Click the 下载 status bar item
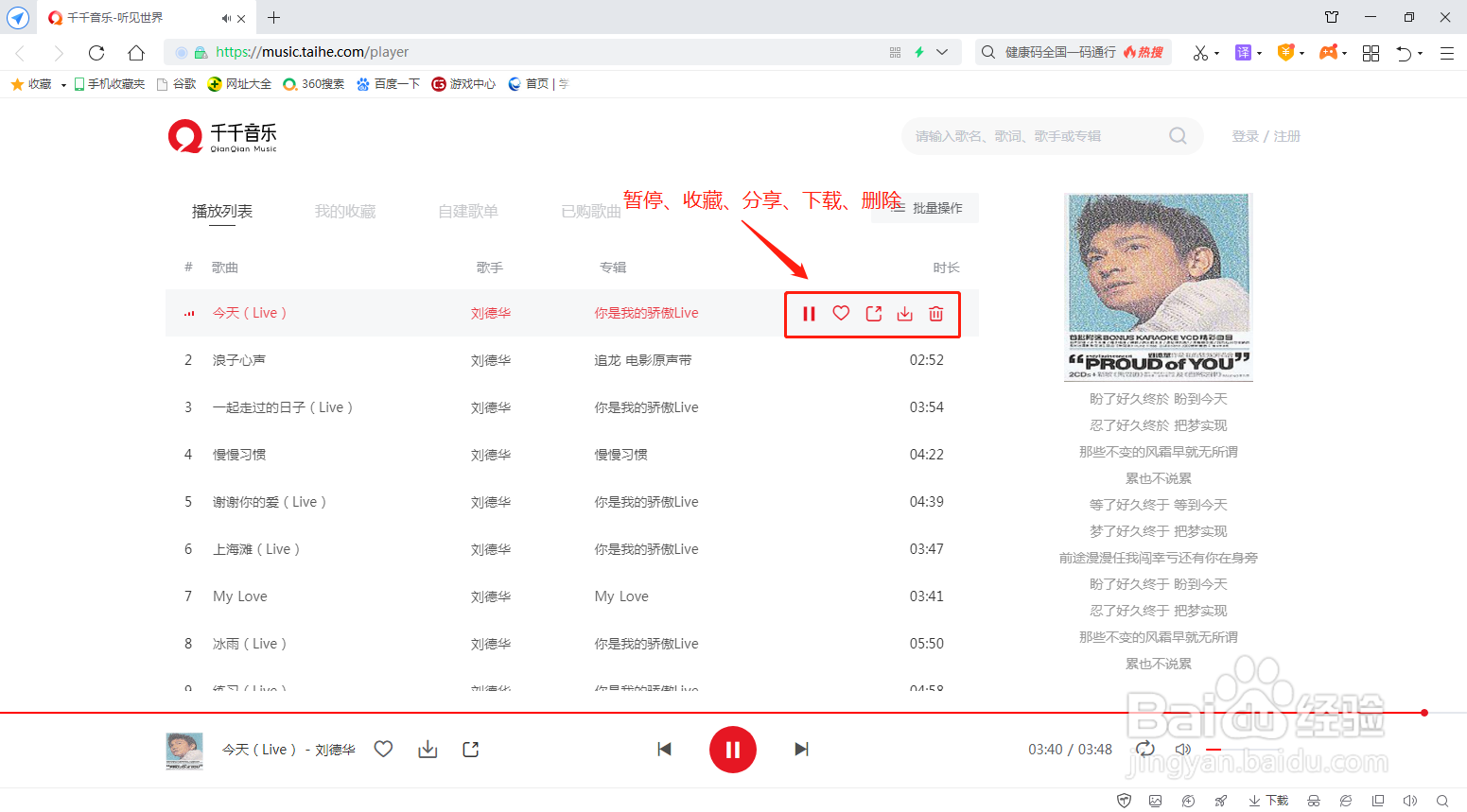 (x=1268, y=801)
